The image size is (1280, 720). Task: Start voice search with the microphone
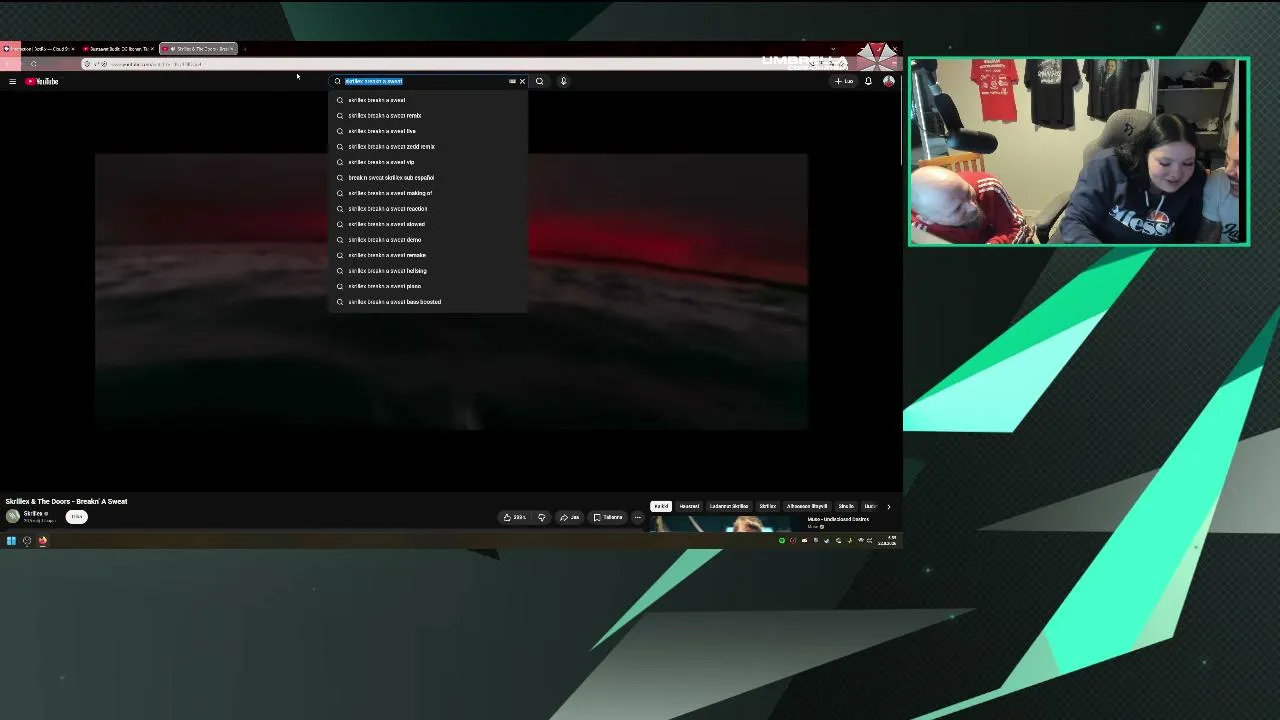[x=563, y=81]
